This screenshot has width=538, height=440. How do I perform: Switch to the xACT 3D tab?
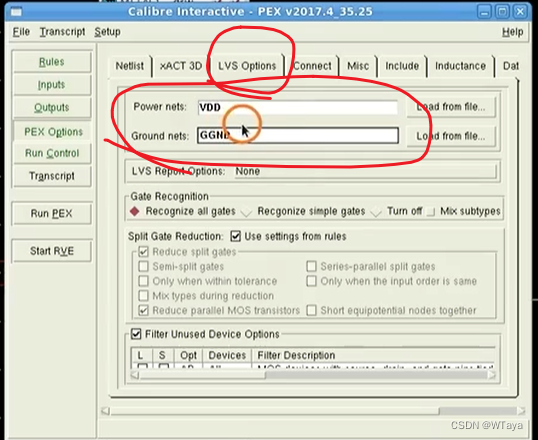point(181,66)
